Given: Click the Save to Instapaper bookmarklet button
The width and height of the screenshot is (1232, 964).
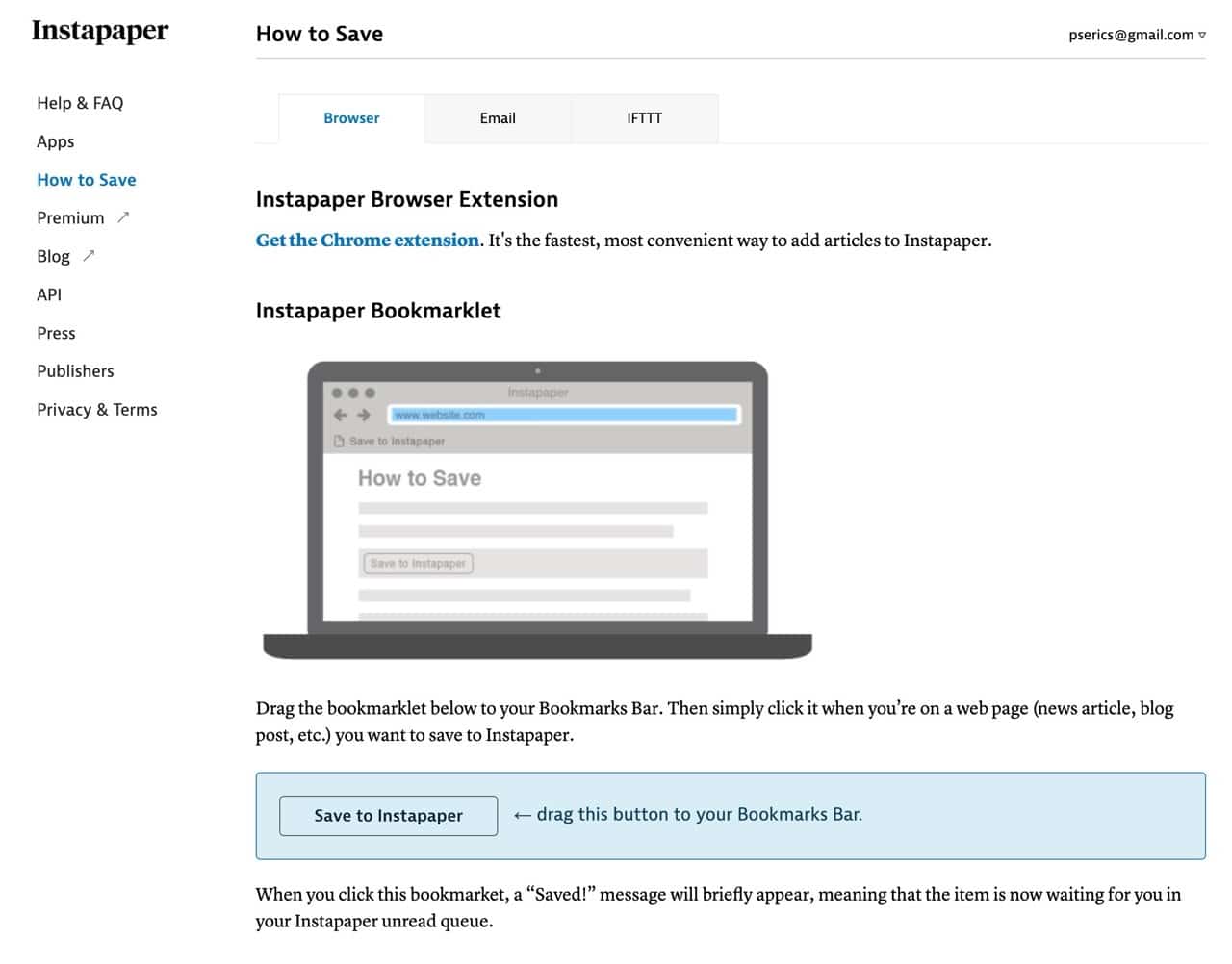Looking at the screenshot, I should pyautogui.click(x=389, y=816).
